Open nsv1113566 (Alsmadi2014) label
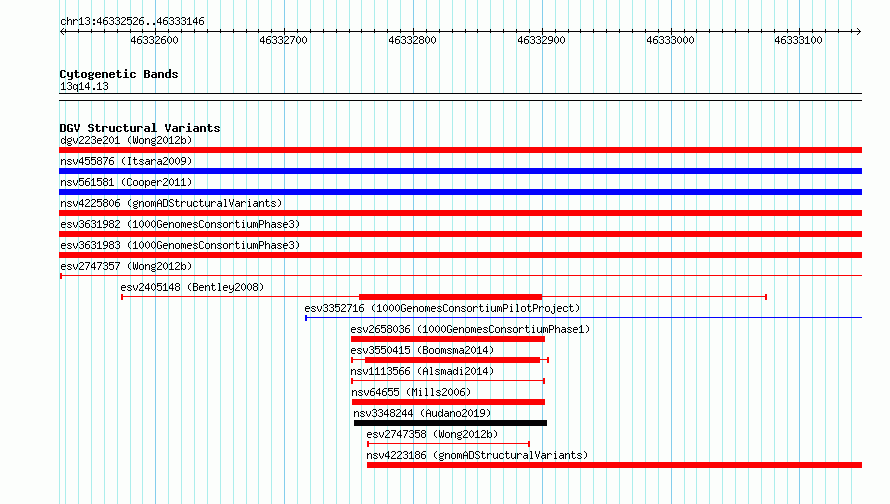 coord(422,371)
